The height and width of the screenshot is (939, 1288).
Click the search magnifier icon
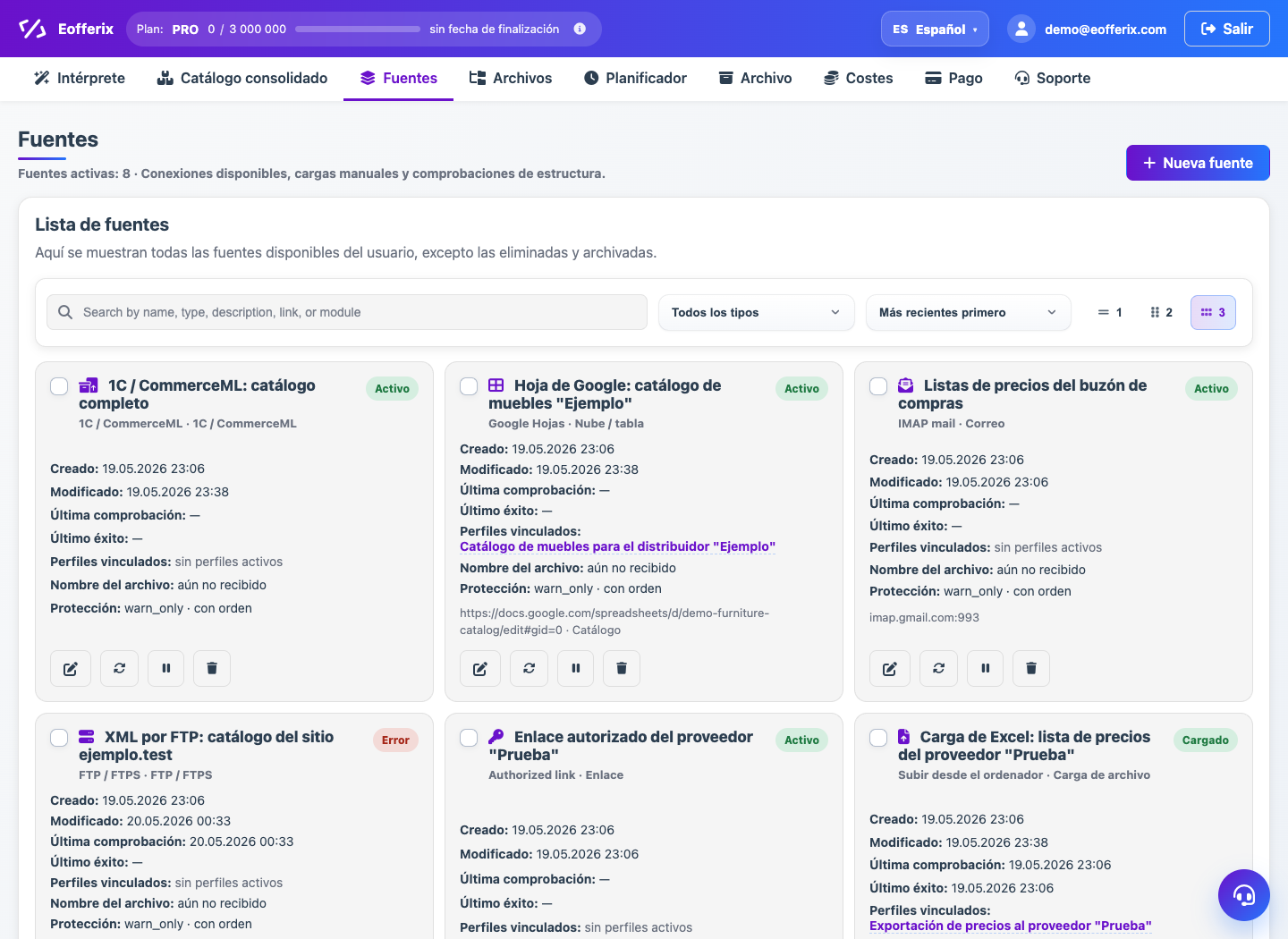[x=65, y=312]
